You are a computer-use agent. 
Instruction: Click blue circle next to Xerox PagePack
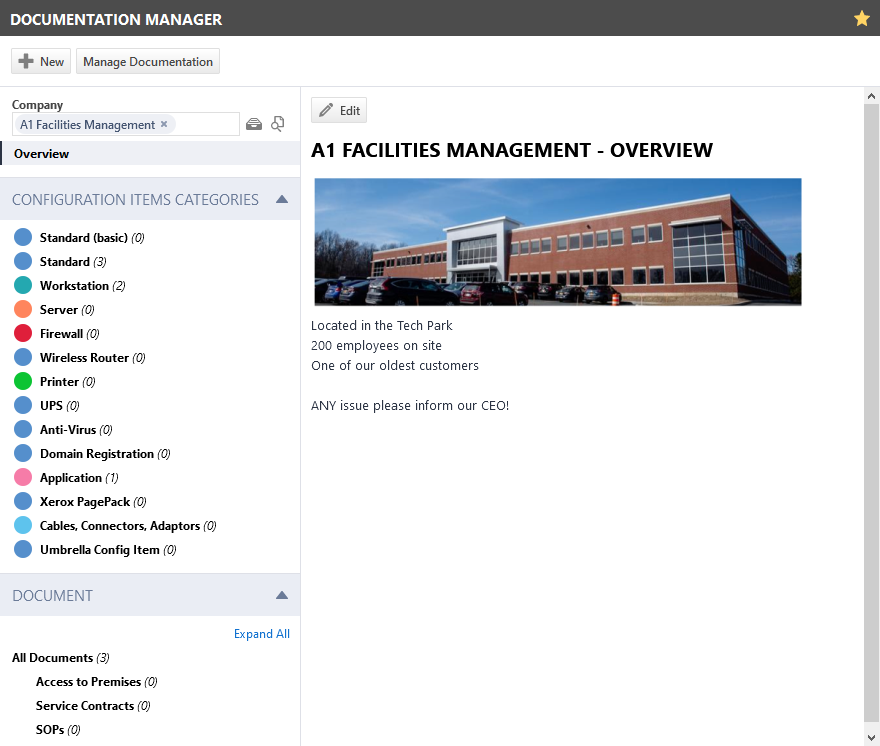[23, 501]
